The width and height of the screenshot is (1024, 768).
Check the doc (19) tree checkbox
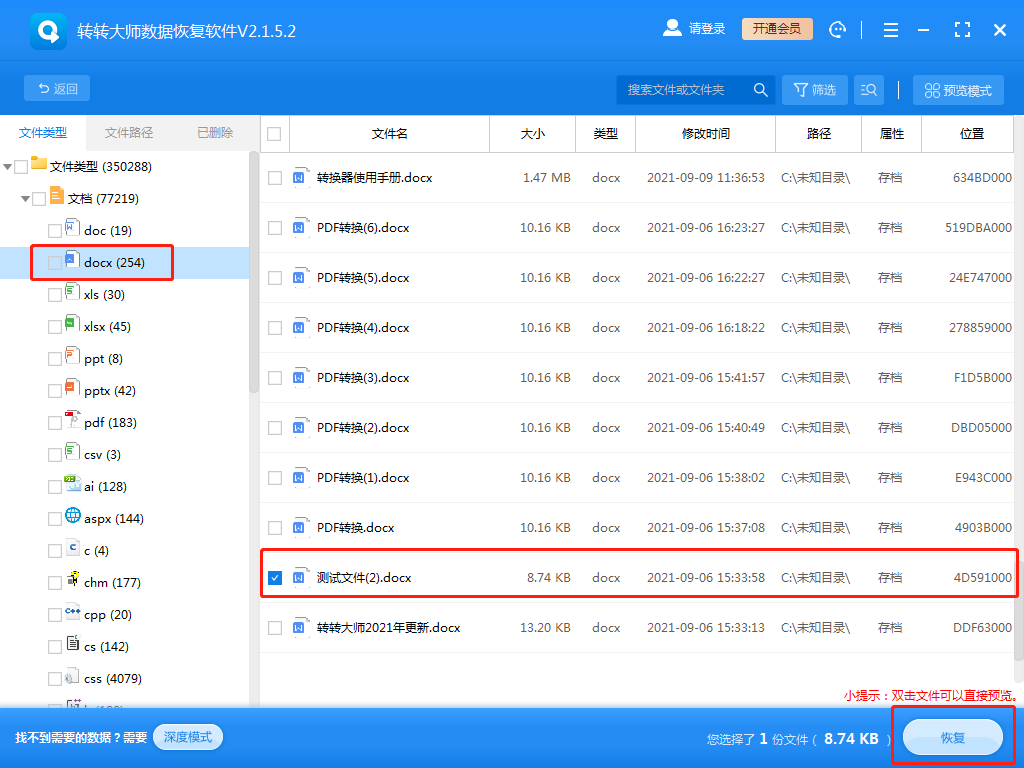55,231
